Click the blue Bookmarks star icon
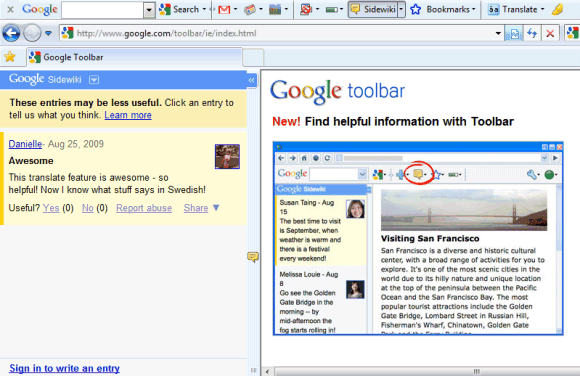This screenshot has width=580, height=376. (416, 10)
